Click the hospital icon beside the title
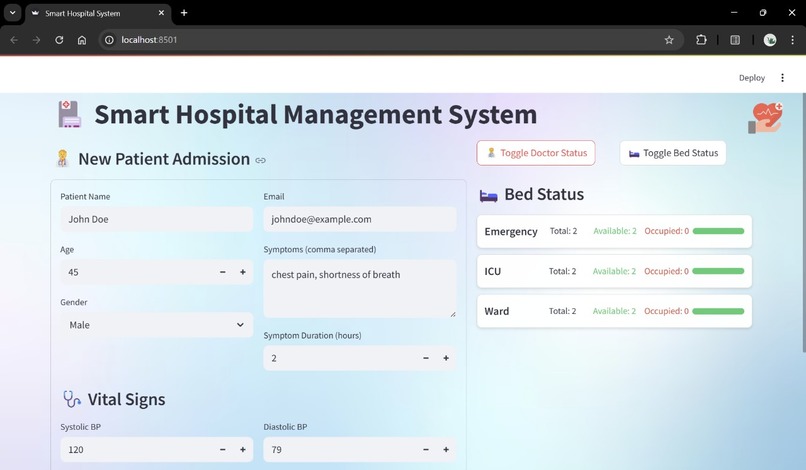The image size is (806, 470). (69, 114)
